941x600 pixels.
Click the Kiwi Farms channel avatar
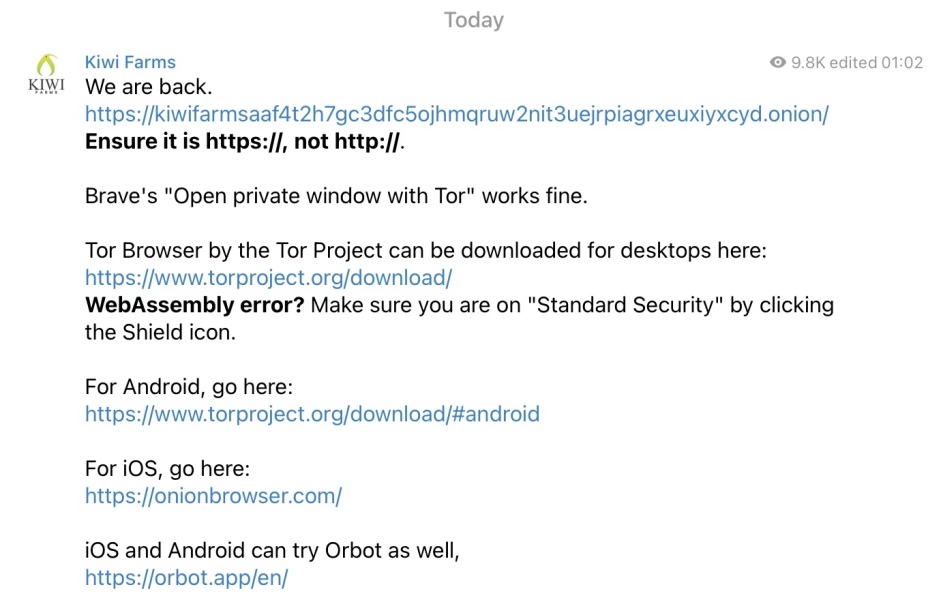coord(46,73)
